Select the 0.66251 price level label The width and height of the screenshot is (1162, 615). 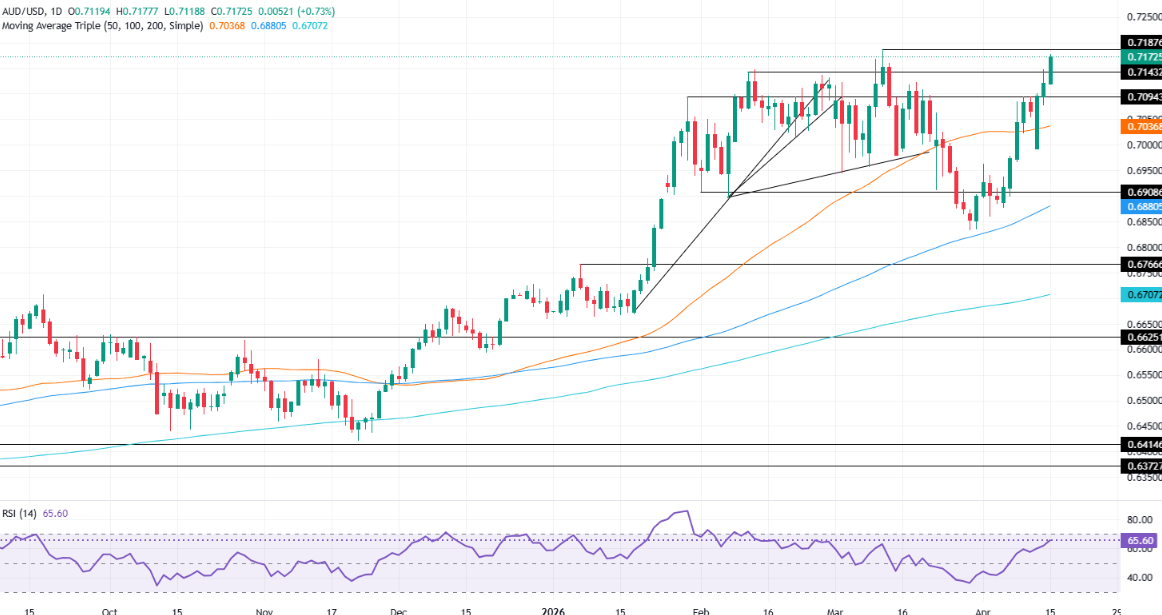[1139, 338]
